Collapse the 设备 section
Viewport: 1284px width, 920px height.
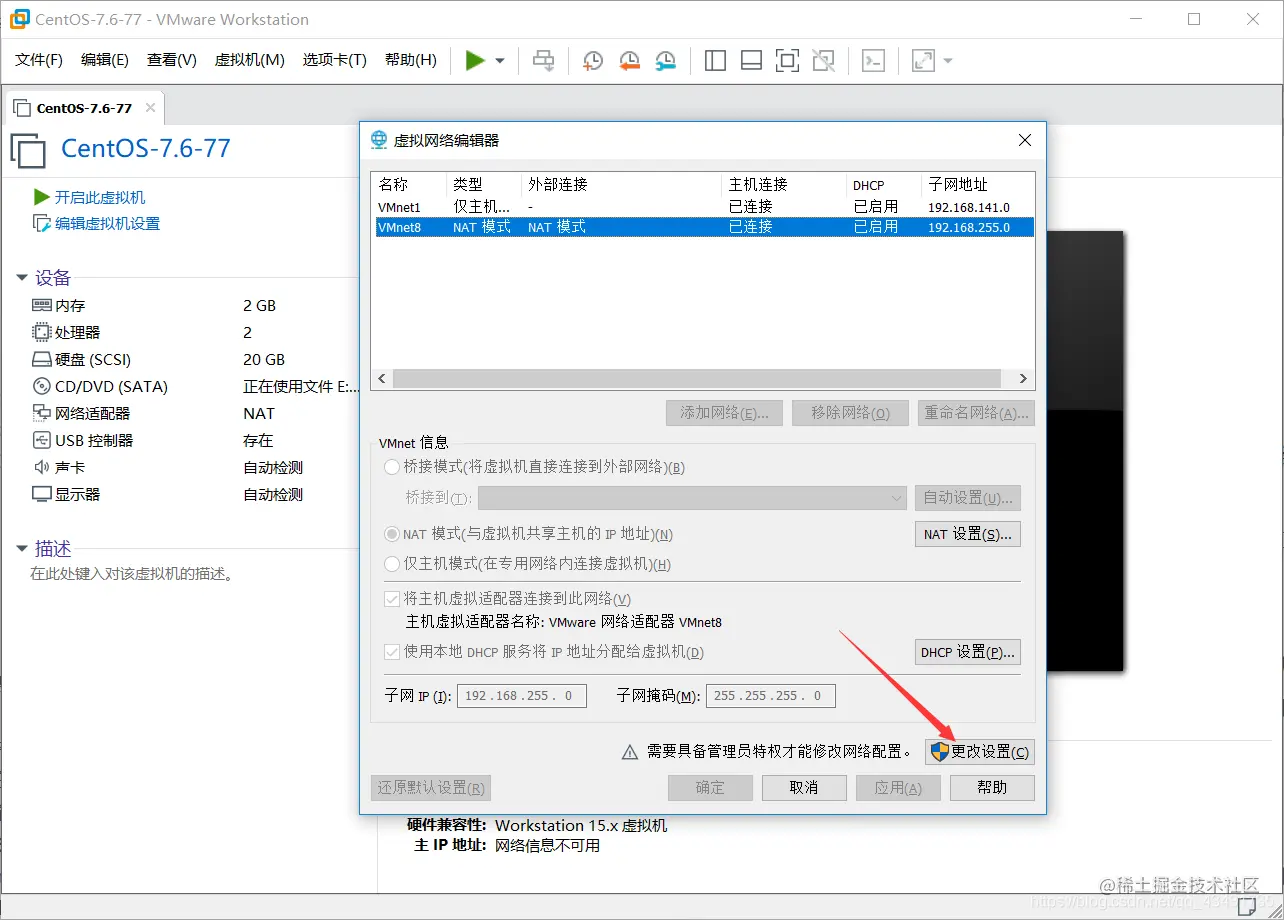pyautogui.click(x=22, y=278)
